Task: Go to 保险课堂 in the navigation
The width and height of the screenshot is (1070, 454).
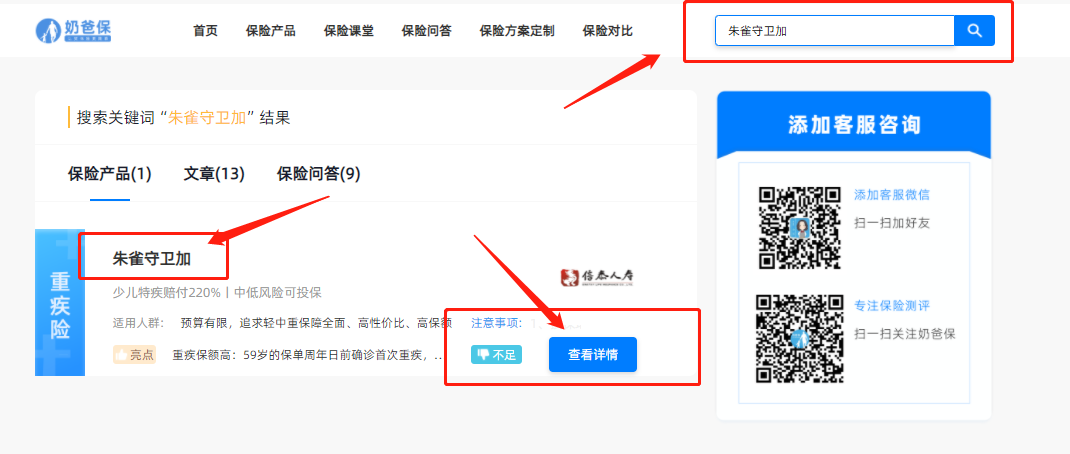Action: pos(349,31)
